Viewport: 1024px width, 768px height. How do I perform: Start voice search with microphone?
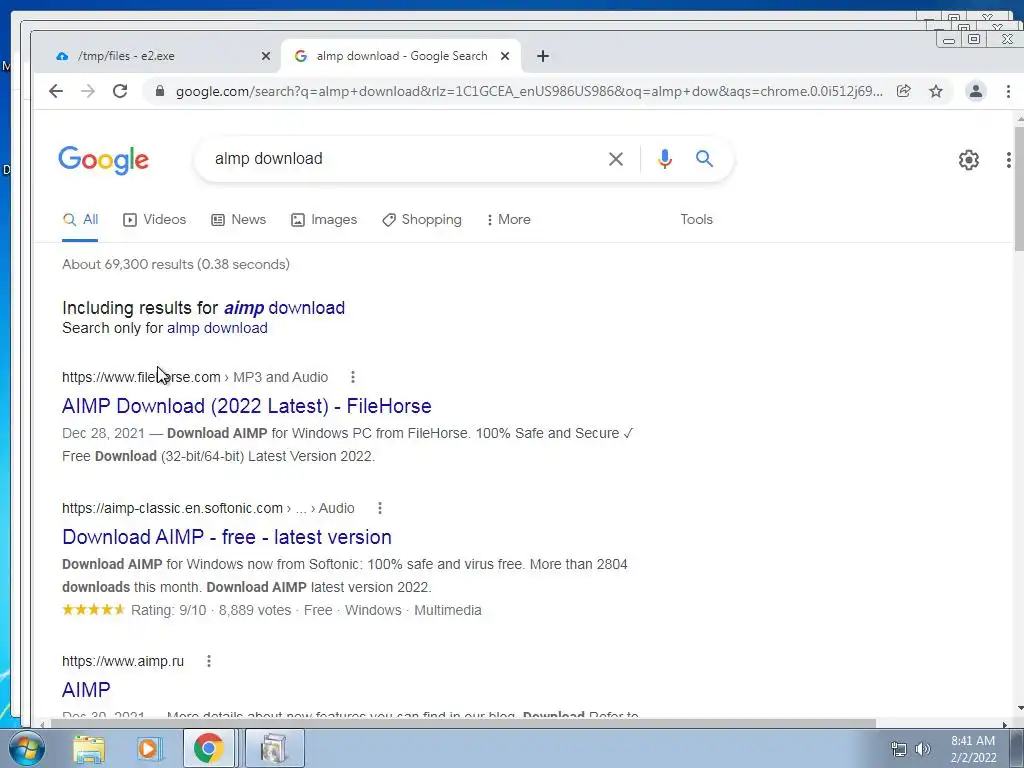click(665, 159)
